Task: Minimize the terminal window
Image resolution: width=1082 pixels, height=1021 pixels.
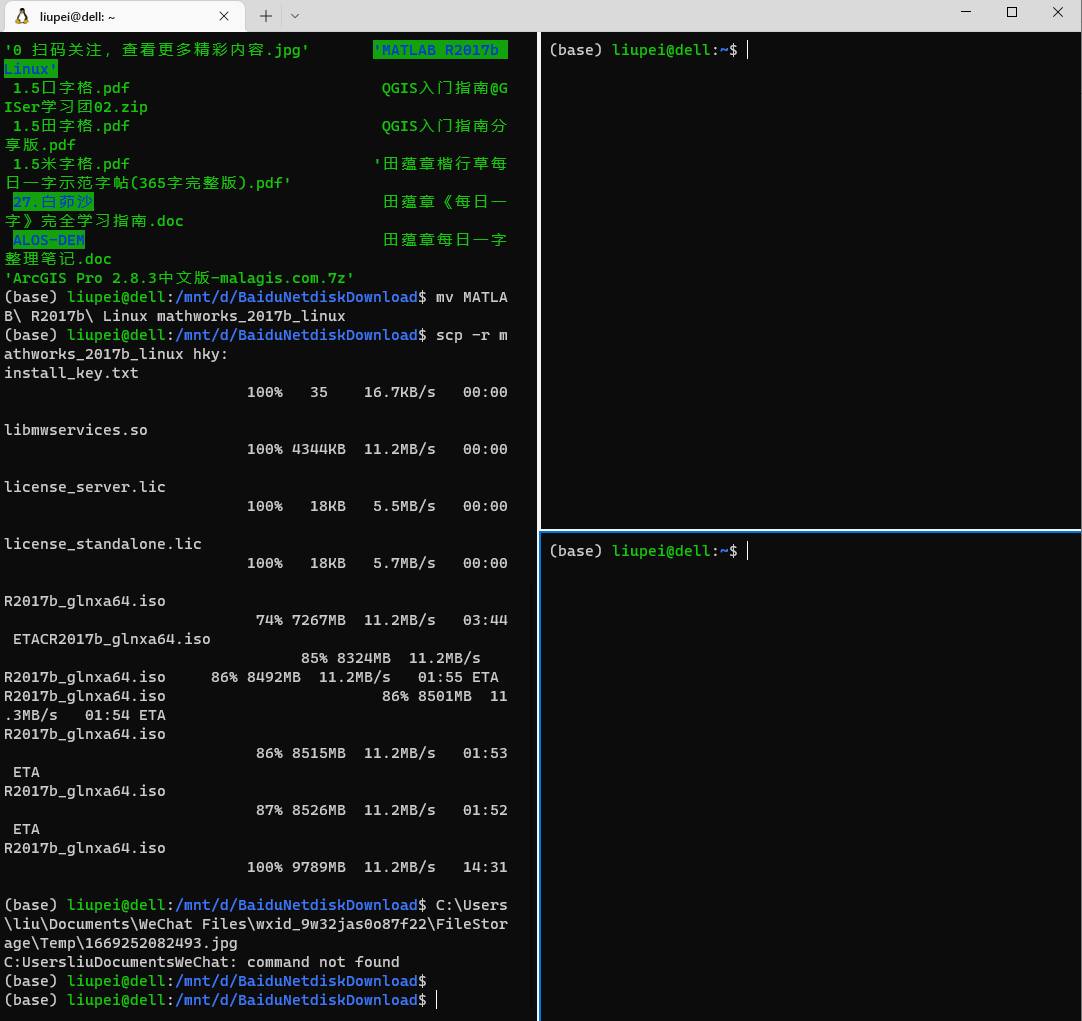Action: click(966, 12)
